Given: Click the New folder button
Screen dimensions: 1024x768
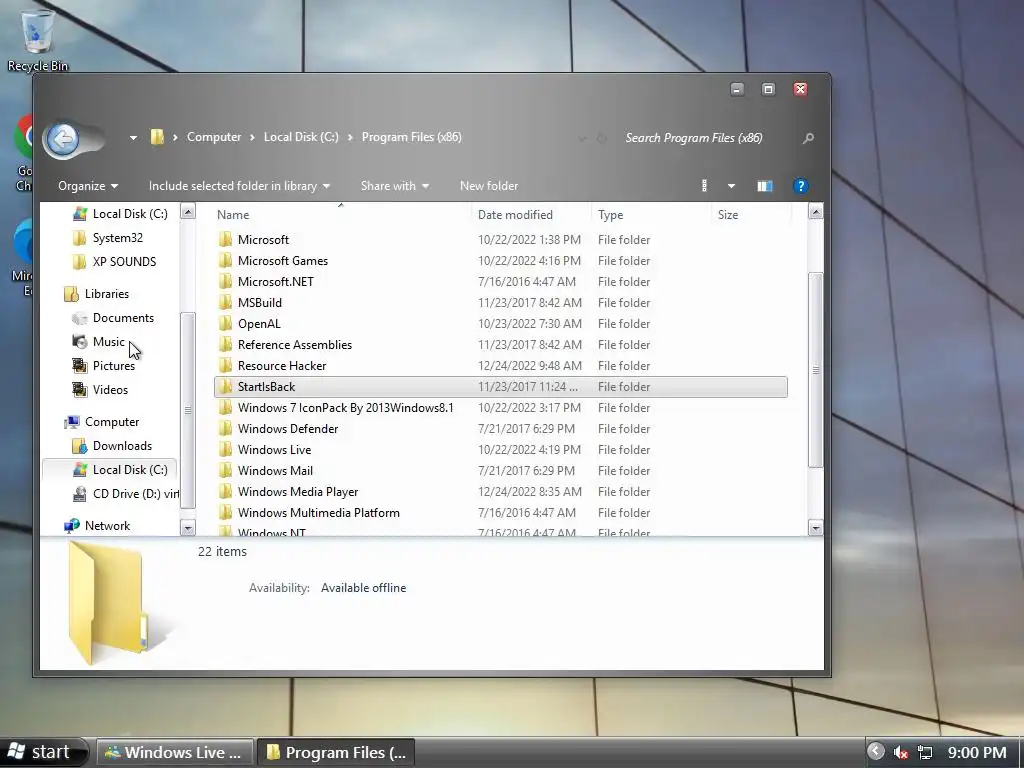Looking at the screenshot, I should (x=488, y=186).
